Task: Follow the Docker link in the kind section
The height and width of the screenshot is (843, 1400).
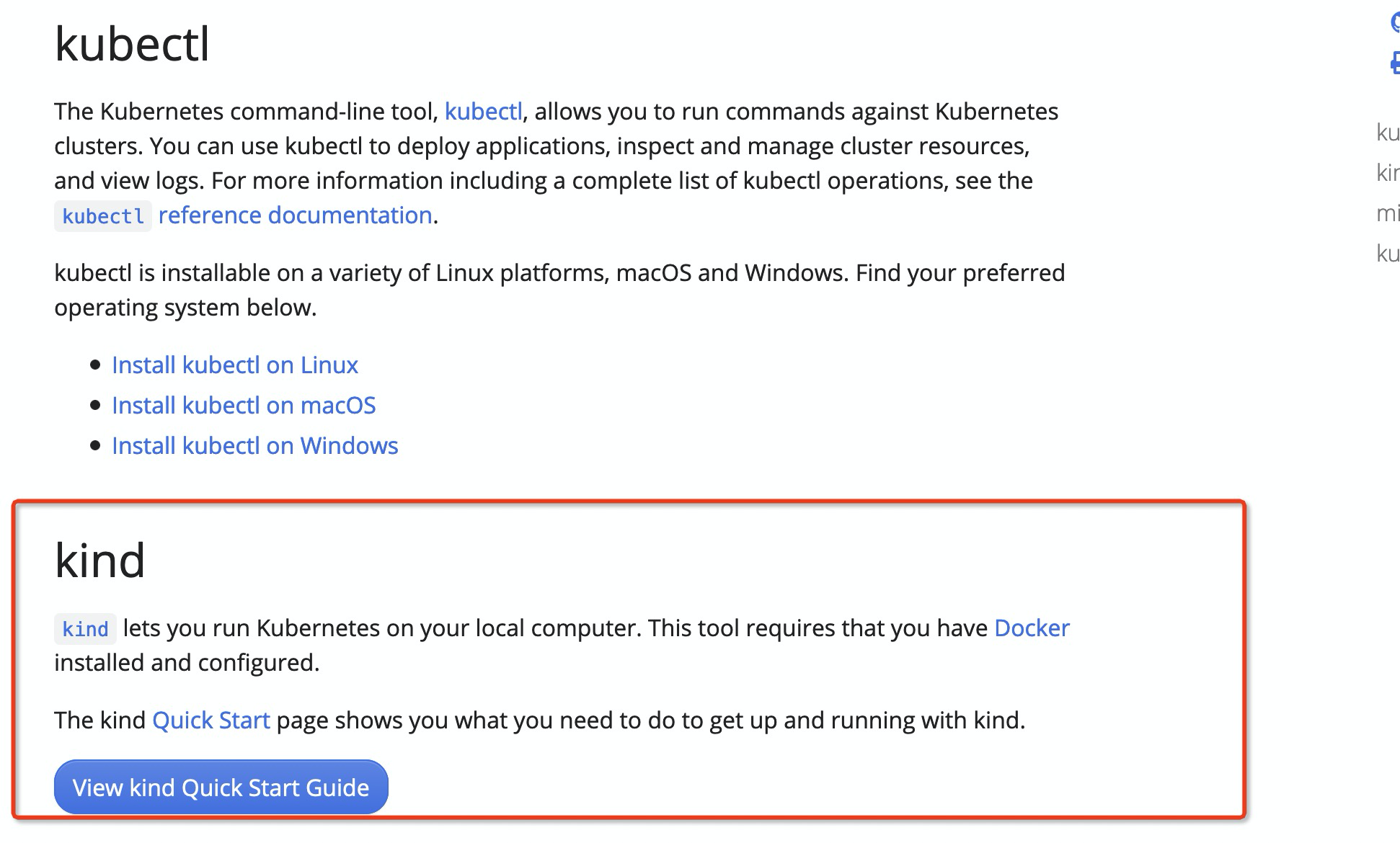Action: pyautogui.click(x=1032, y=628)
